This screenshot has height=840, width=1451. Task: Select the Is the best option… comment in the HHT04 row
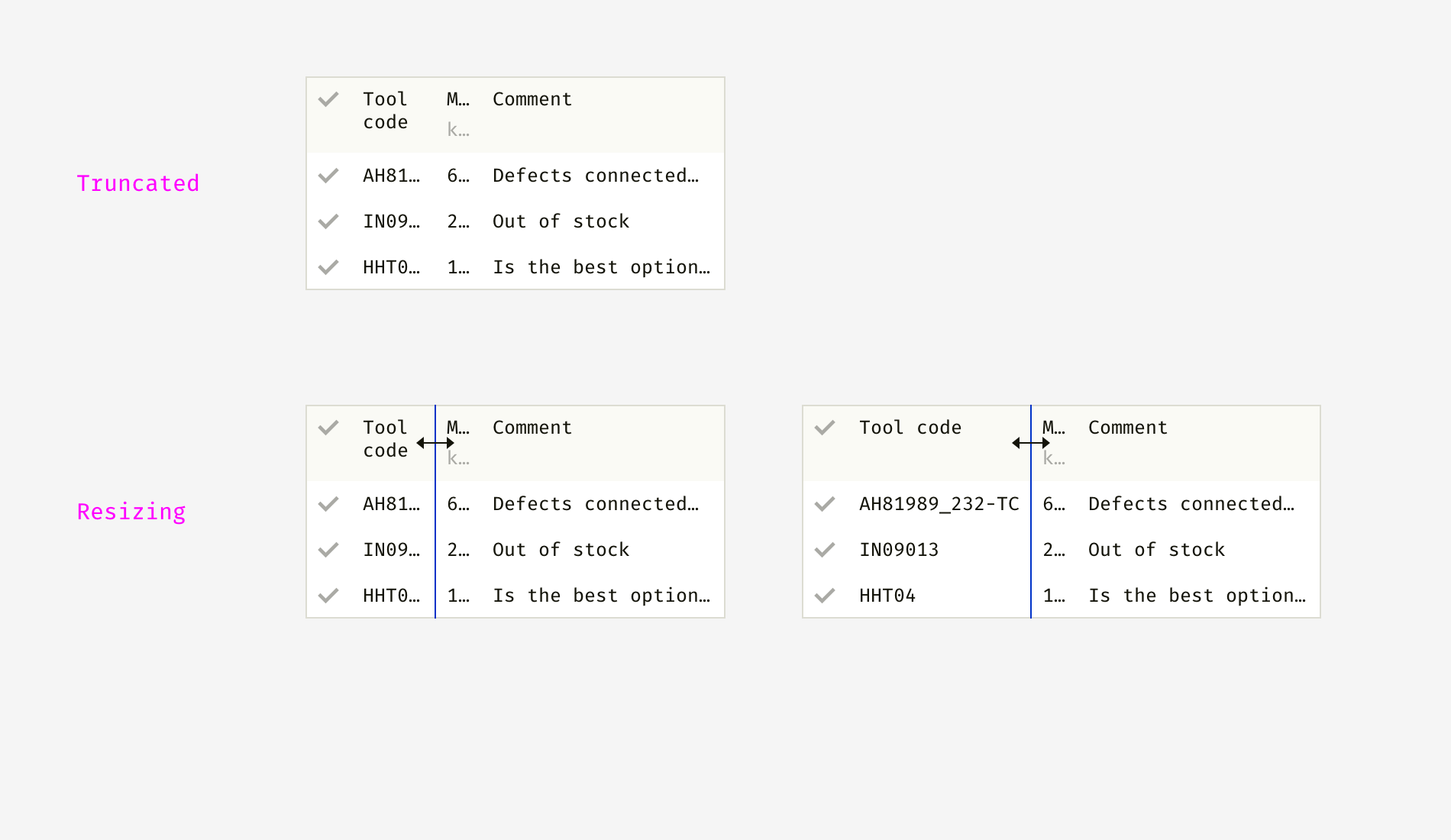click(1197, 596)
